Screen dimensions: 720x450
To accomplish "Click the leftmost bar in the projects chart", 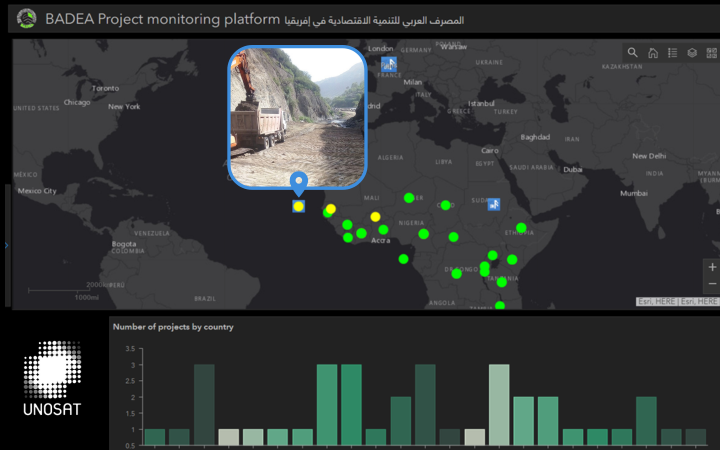I will (x=155, y=437).
